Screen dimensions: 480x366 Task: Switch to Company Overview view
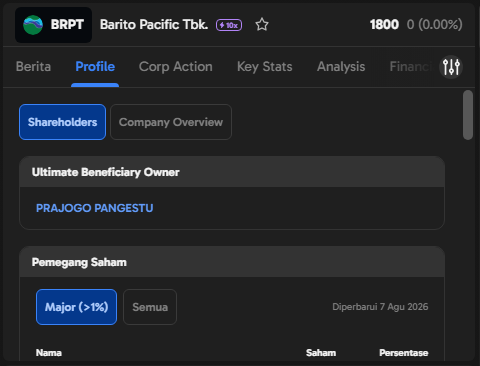171,122
